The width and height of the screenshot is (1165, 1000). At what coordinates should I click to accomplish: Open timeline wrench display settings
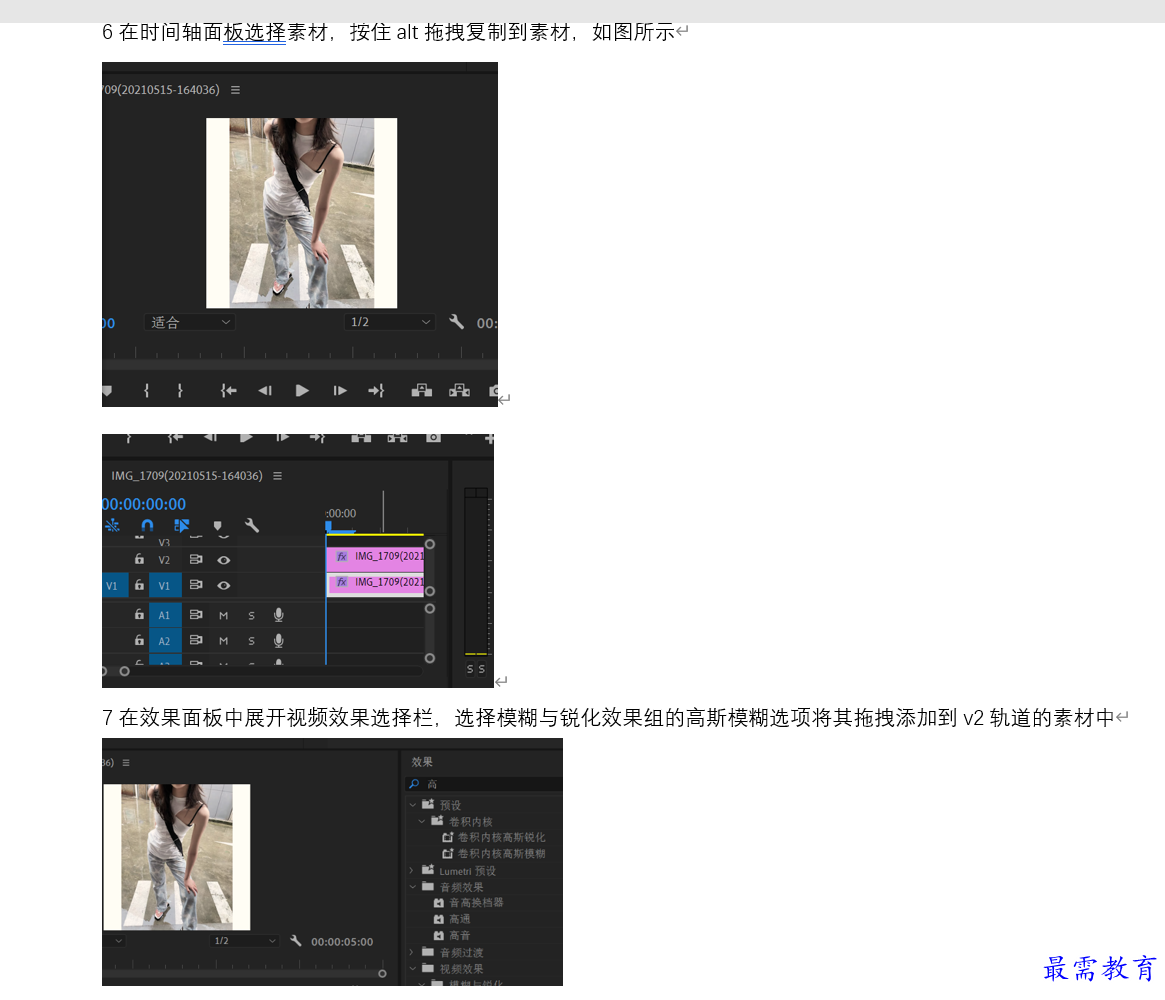pyautogui.click(x=252, y=525)
